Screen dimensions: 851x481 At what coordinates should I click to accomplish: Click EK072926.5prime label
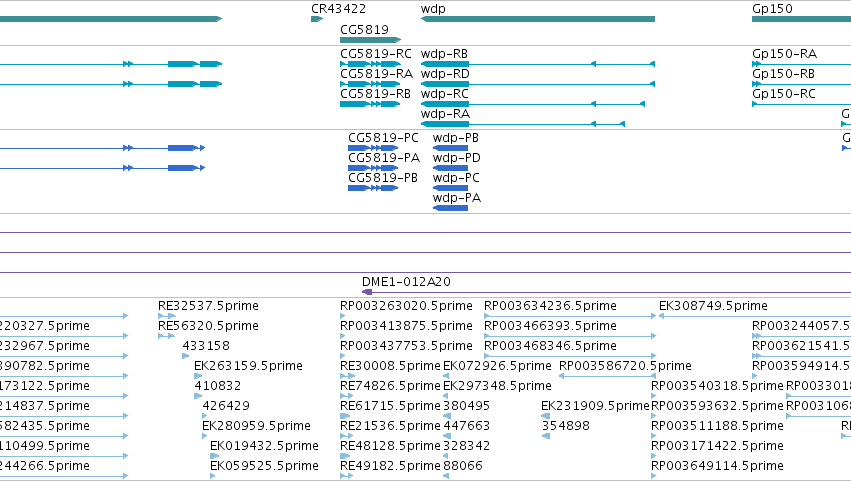tap(497, 366)
